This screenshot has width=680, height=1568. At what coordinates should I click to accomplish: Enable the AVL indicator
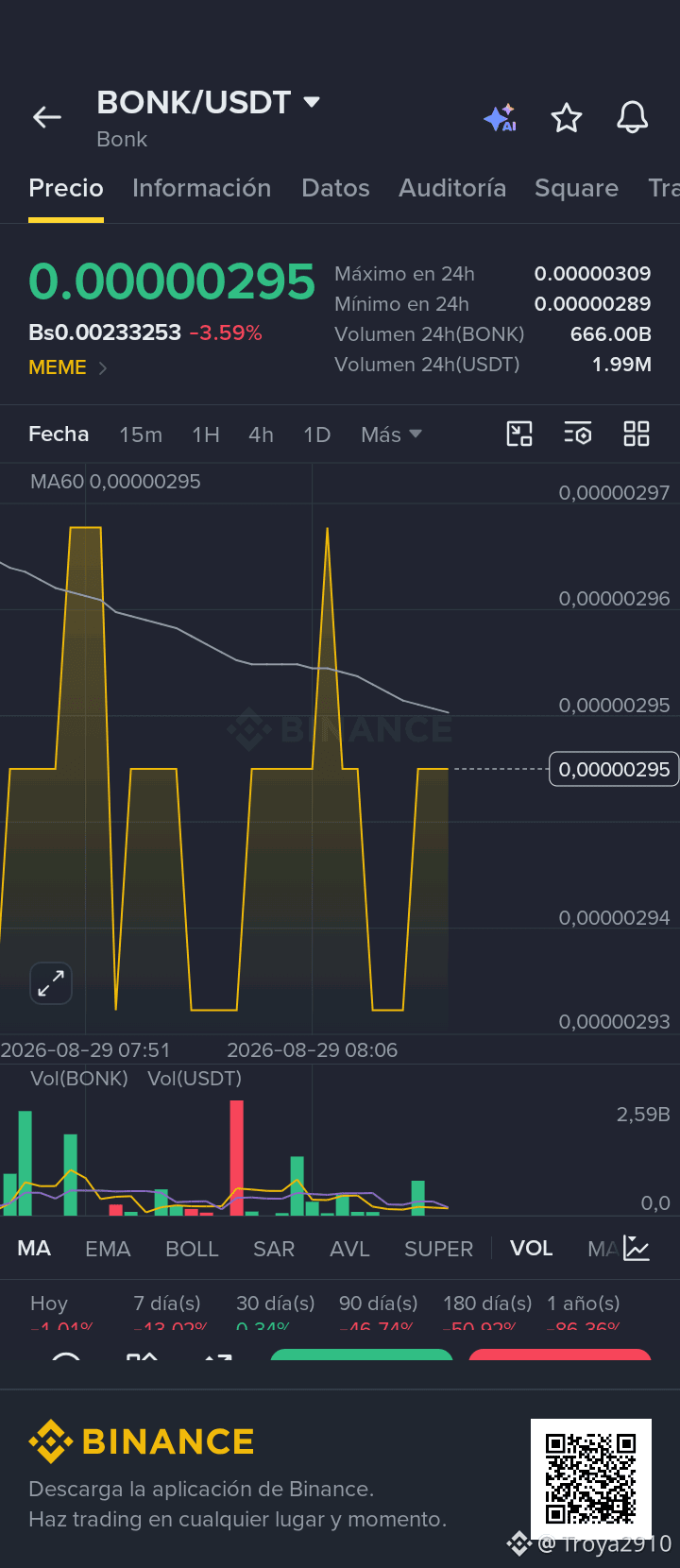tap(349, 1249)
